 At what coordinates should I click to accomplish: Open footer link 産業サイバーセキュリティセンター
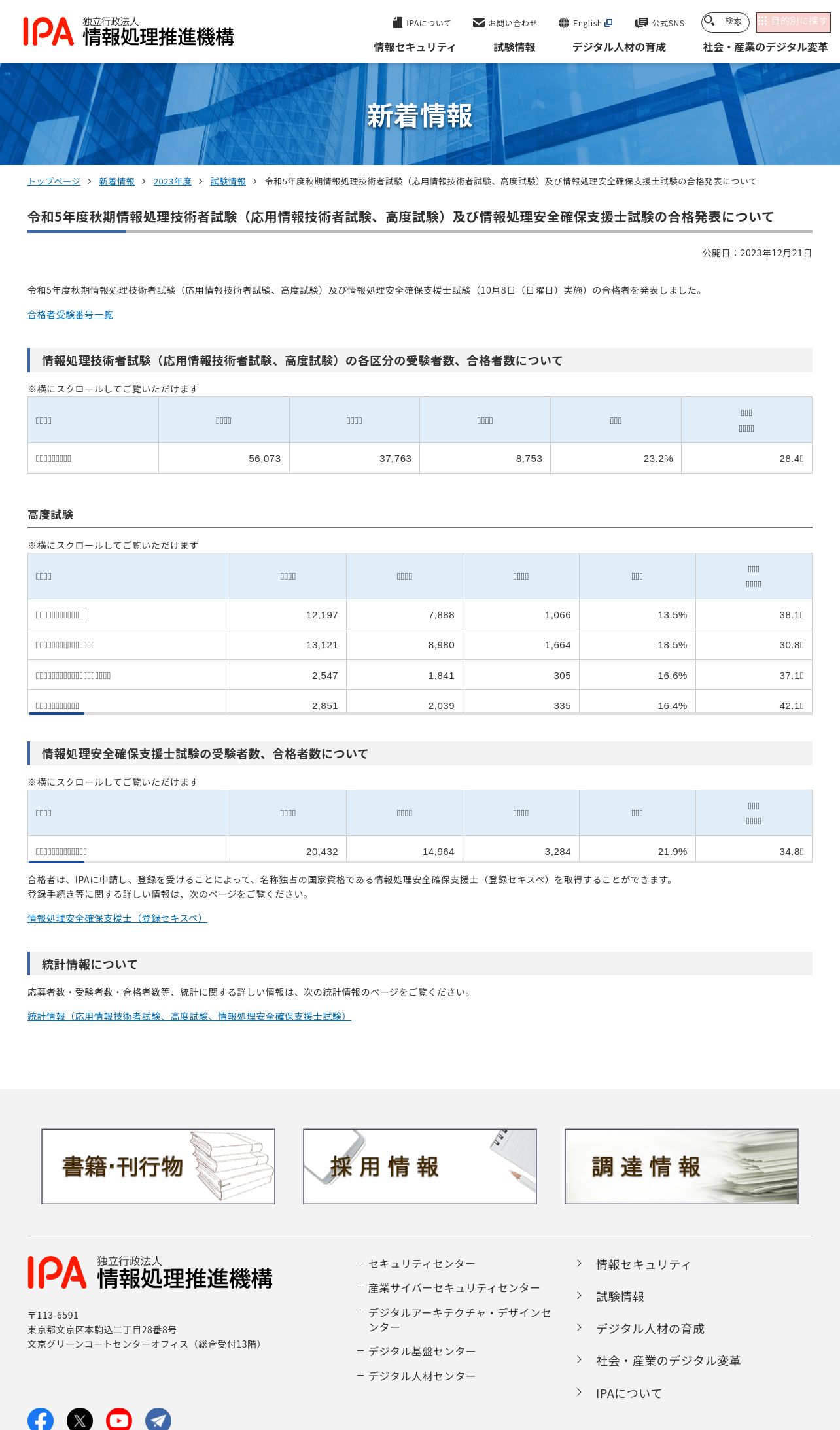[x=454, y=1288]
